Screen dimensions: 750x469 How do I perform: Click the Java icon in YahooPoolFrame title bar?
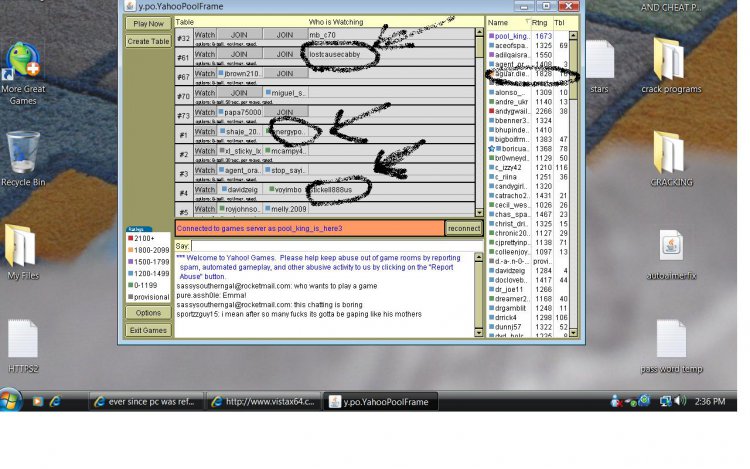coord(130,6)
